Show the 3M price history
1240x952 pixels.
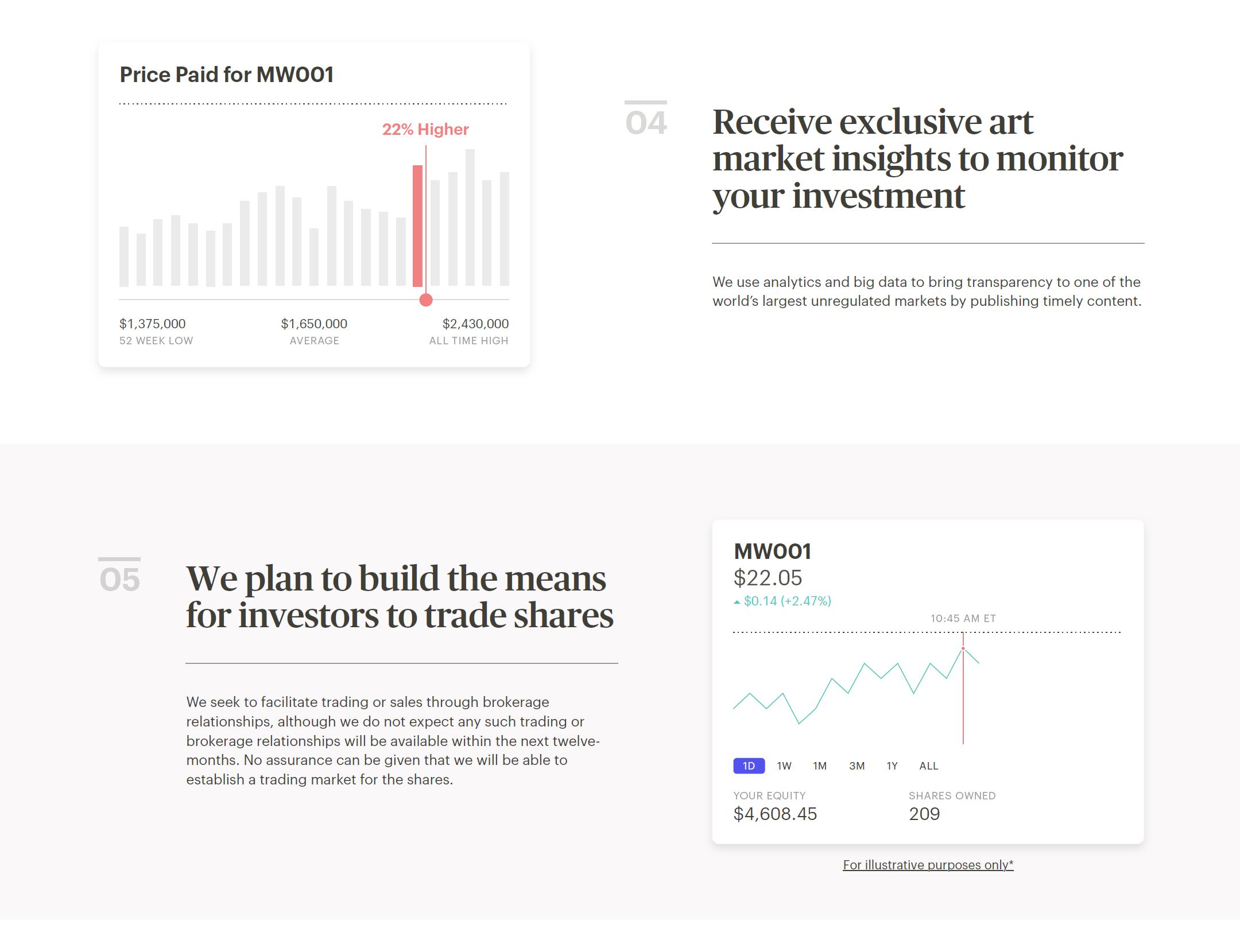pos(857,766)
